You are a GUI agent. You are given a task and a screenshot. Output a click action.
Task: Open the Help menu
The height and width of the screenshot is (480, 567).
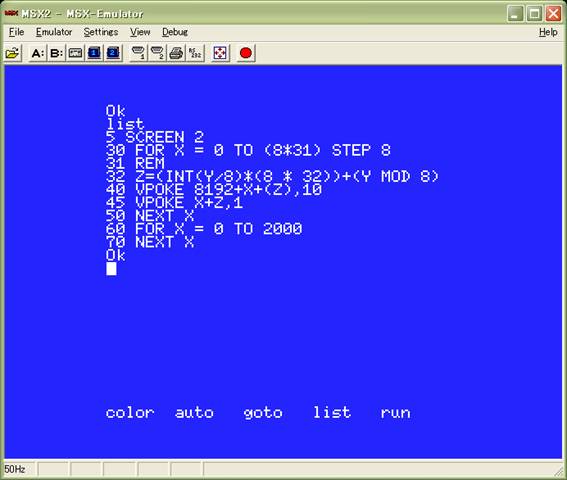click(548, 32)
